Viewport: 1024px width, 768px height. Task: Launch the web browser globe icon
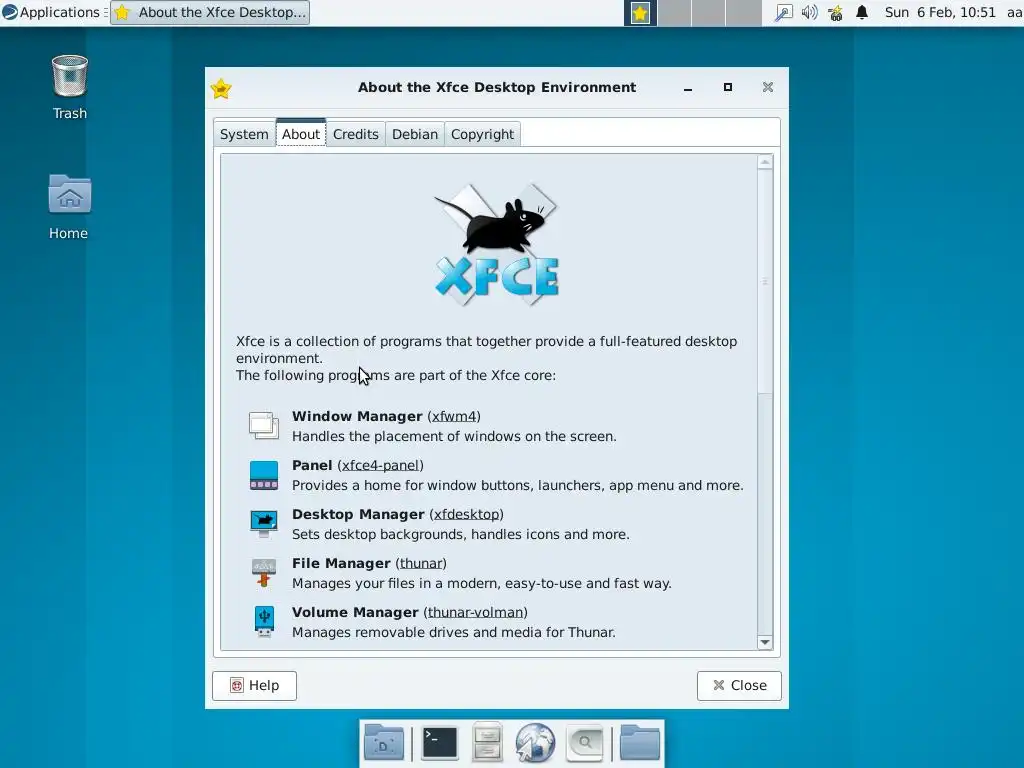coord(535,743)
